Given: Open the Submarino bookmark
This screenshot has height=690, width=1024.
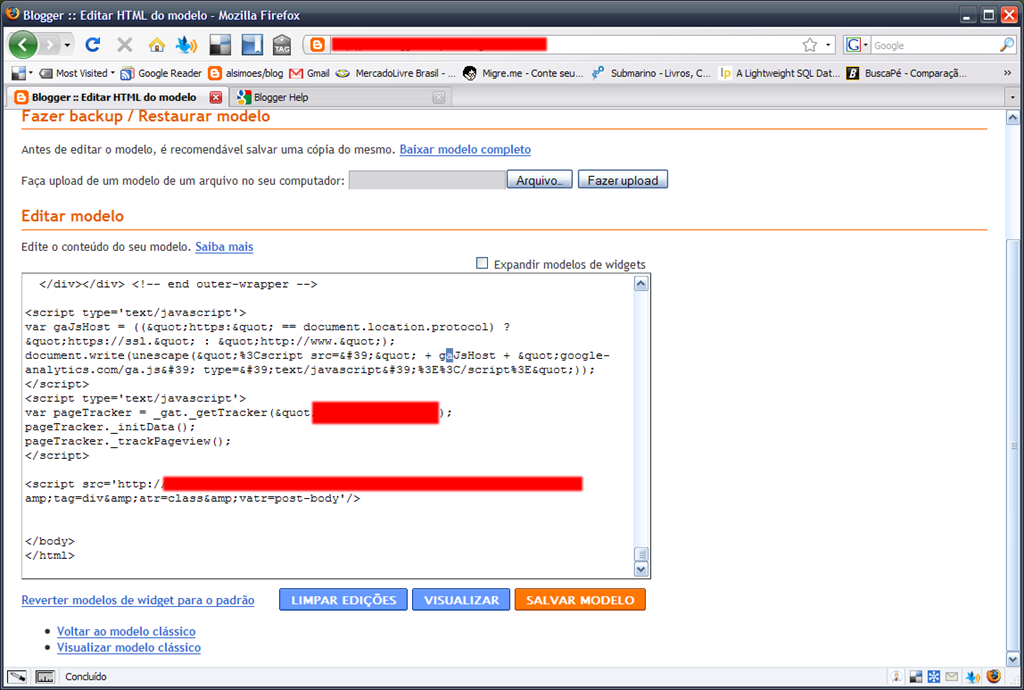Looking at the screenshot, I should click(651, 73).
